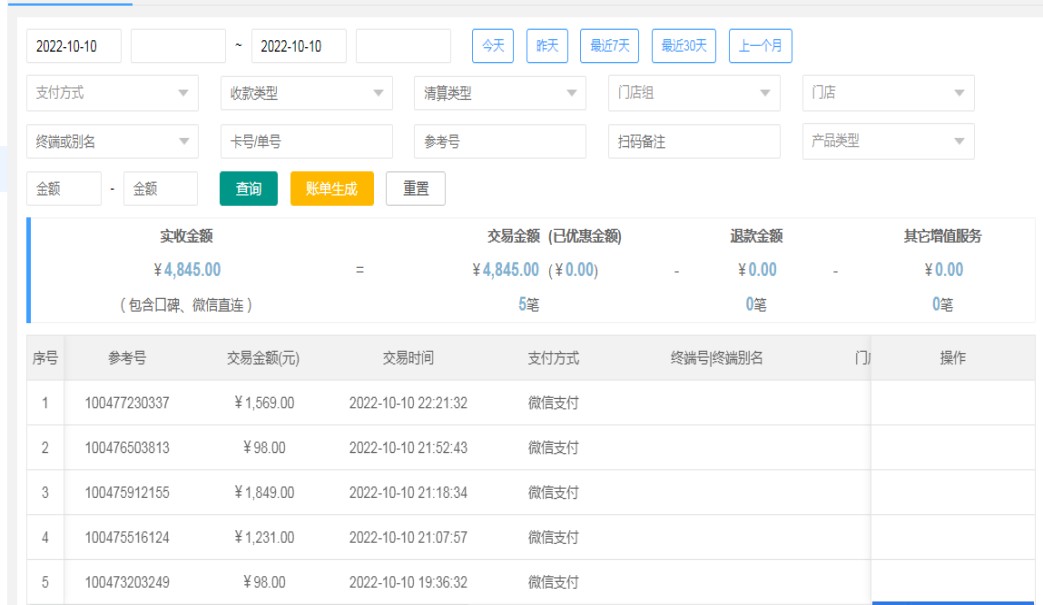The height and width of the screenshot is (605, 1043).
Task: Open the 支付方式 dropdown
Action: (112, 93)
